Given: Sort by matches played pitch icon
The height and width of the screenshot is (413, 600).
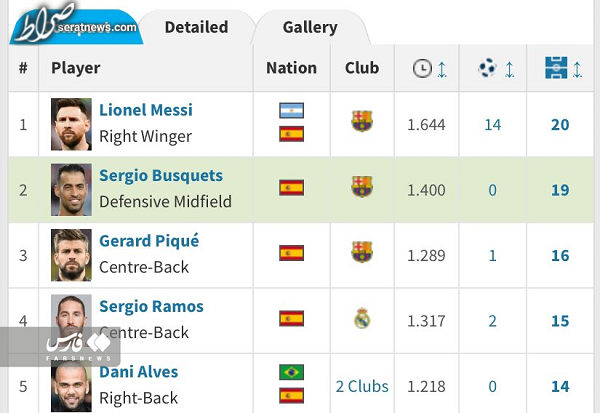Looking at the screenshot, I should point(556,68).
